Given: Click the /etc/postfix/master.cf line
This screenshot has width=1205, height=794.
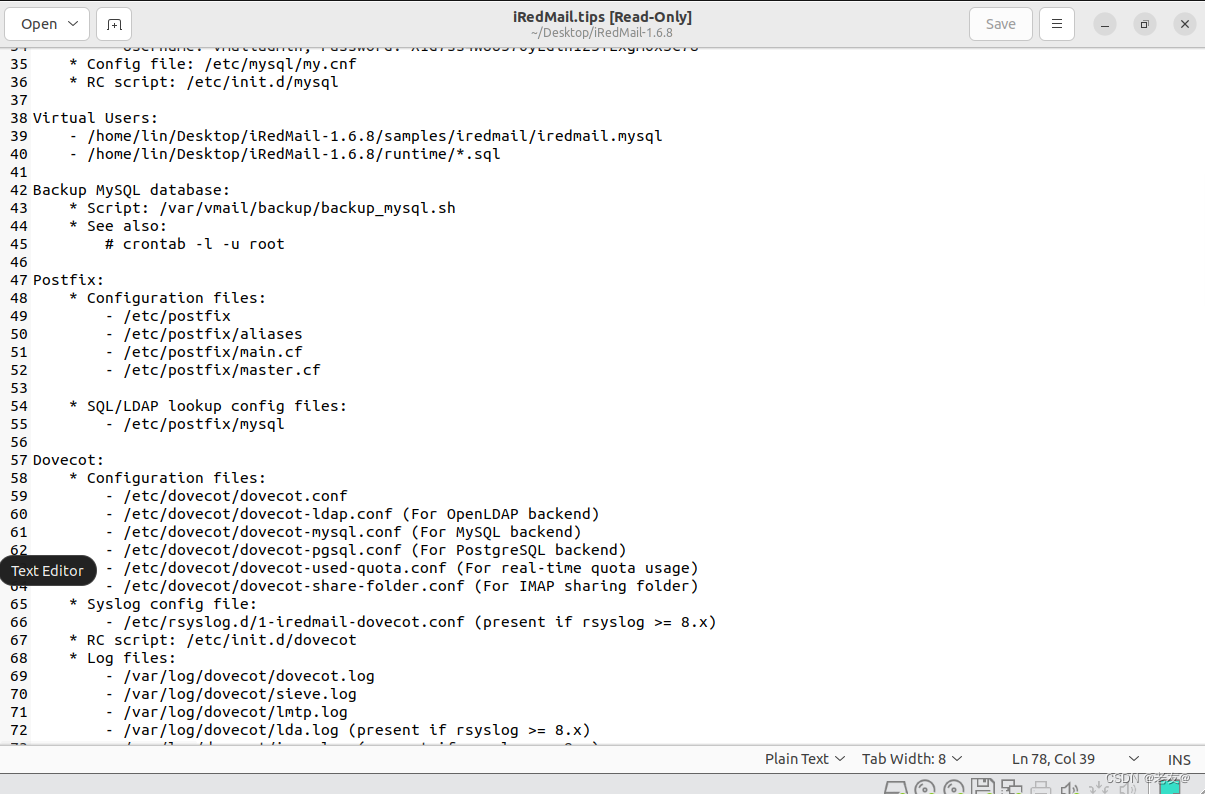Looking at the screenshot, I should (212, 370).
